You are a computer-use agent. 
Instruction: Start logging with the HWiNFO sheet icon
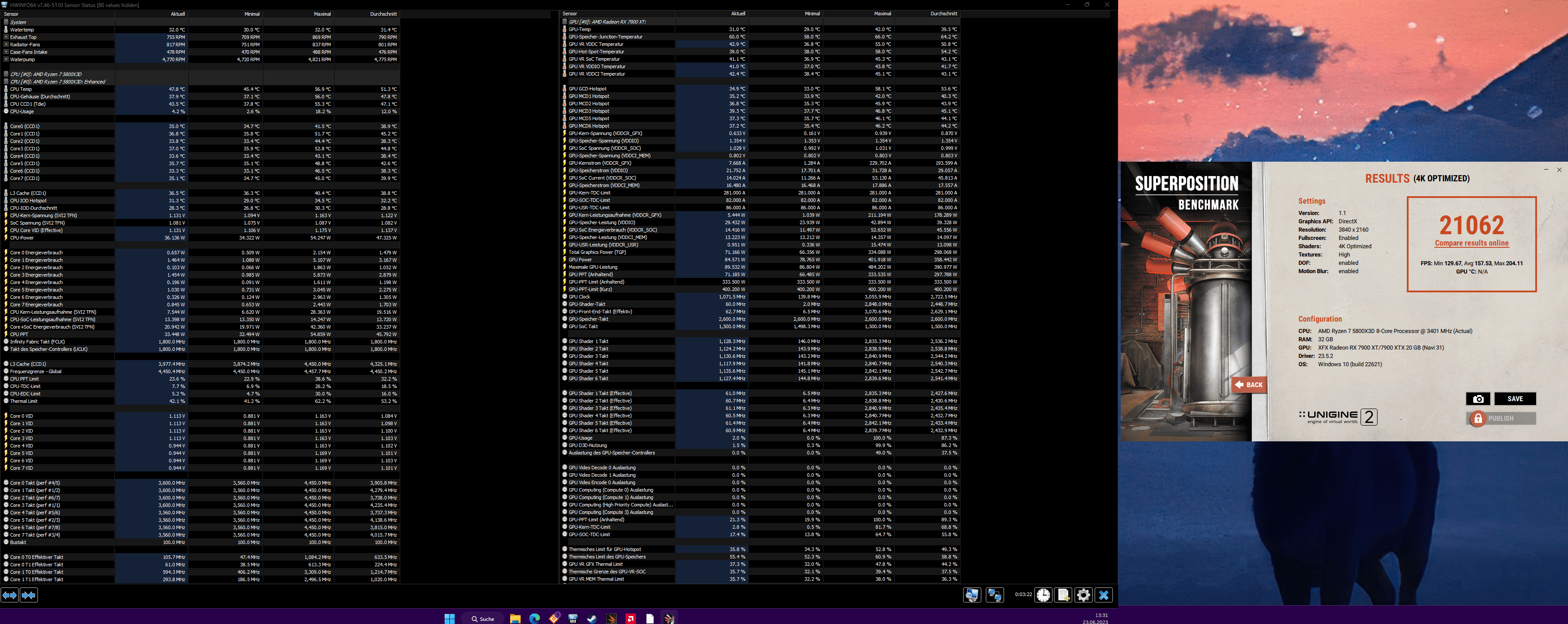pos(1064,595)
